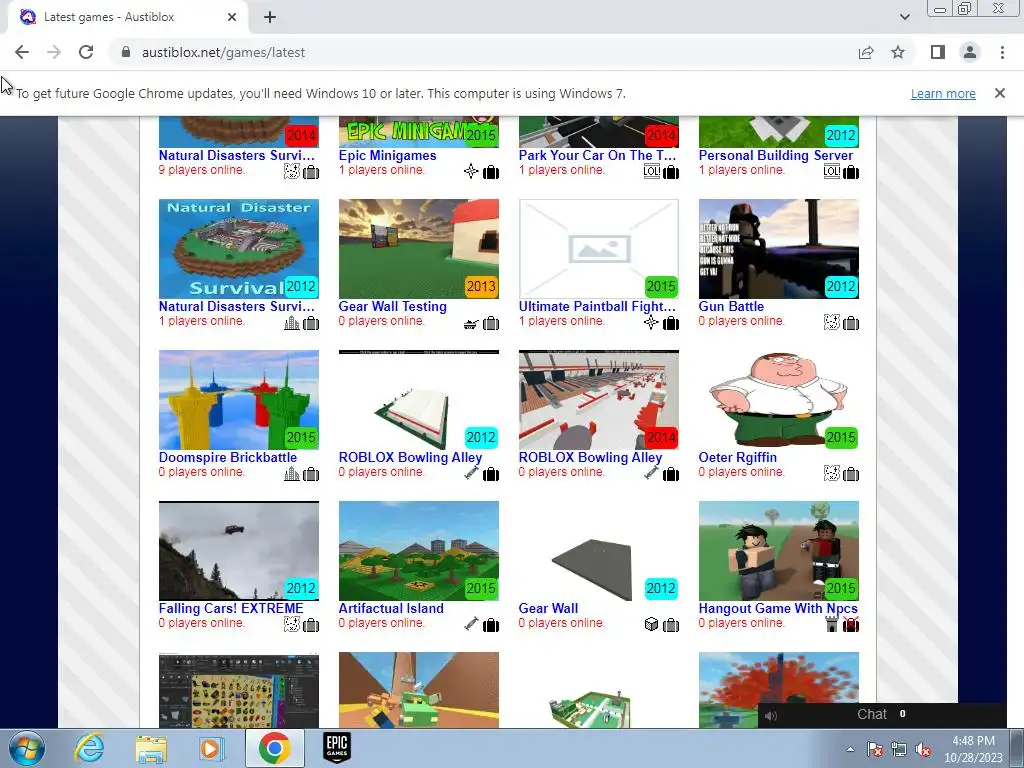Click the 2014 ROBLOX Bowling Alley thumbnail
Screen dimensions: 1024x768
[599, 400]
